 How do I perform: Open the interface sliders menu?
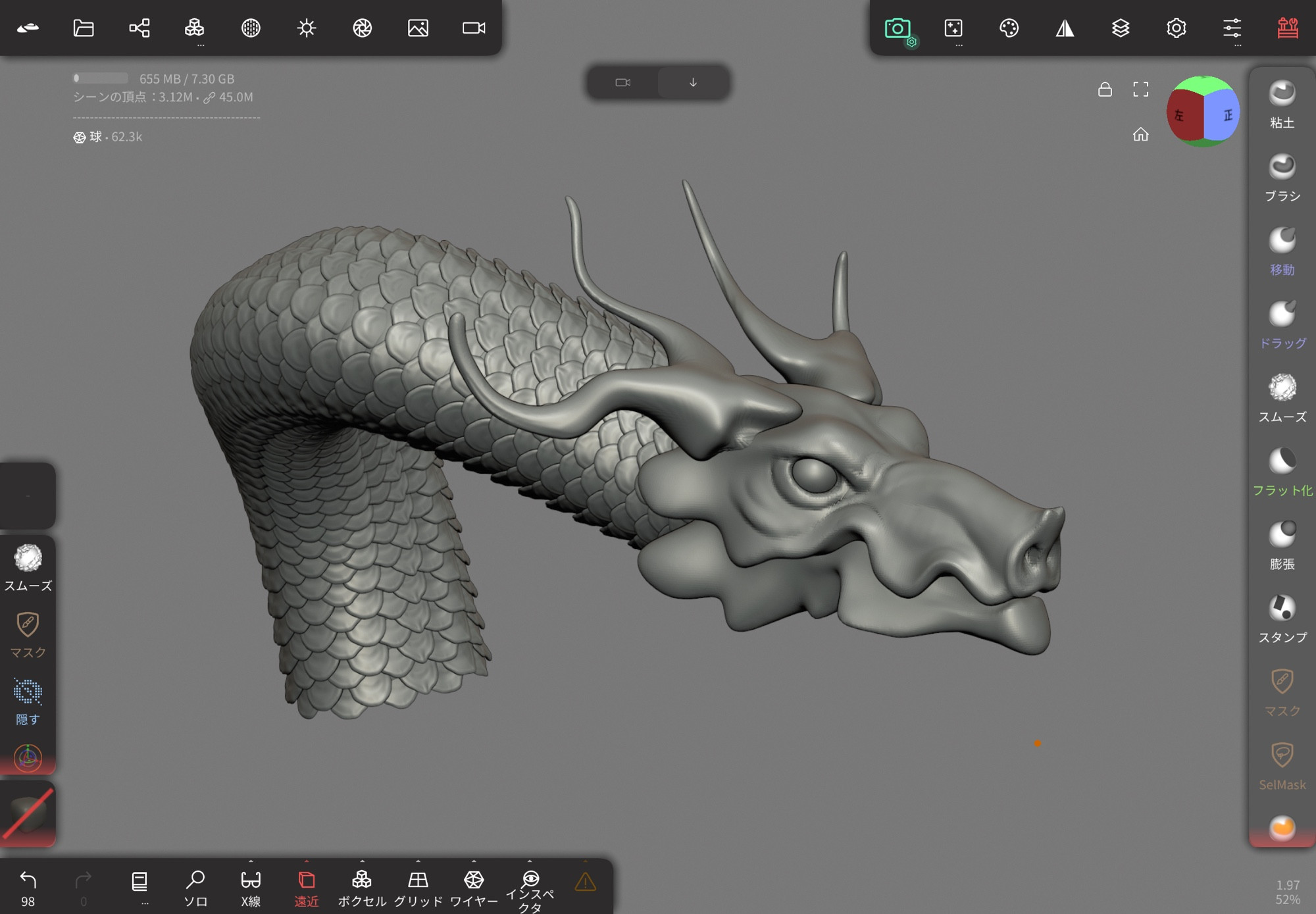[1232, 28]
